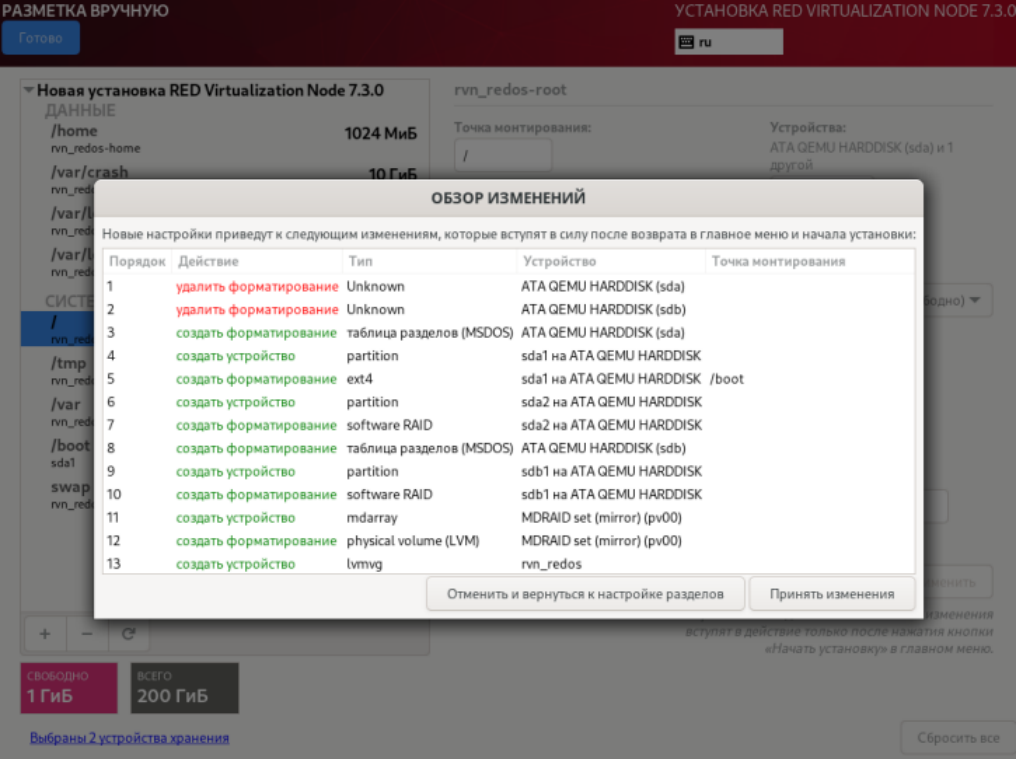
Task: Collapse the Новая установка RED Virtualization Node tree
Action: coord(29,90)
